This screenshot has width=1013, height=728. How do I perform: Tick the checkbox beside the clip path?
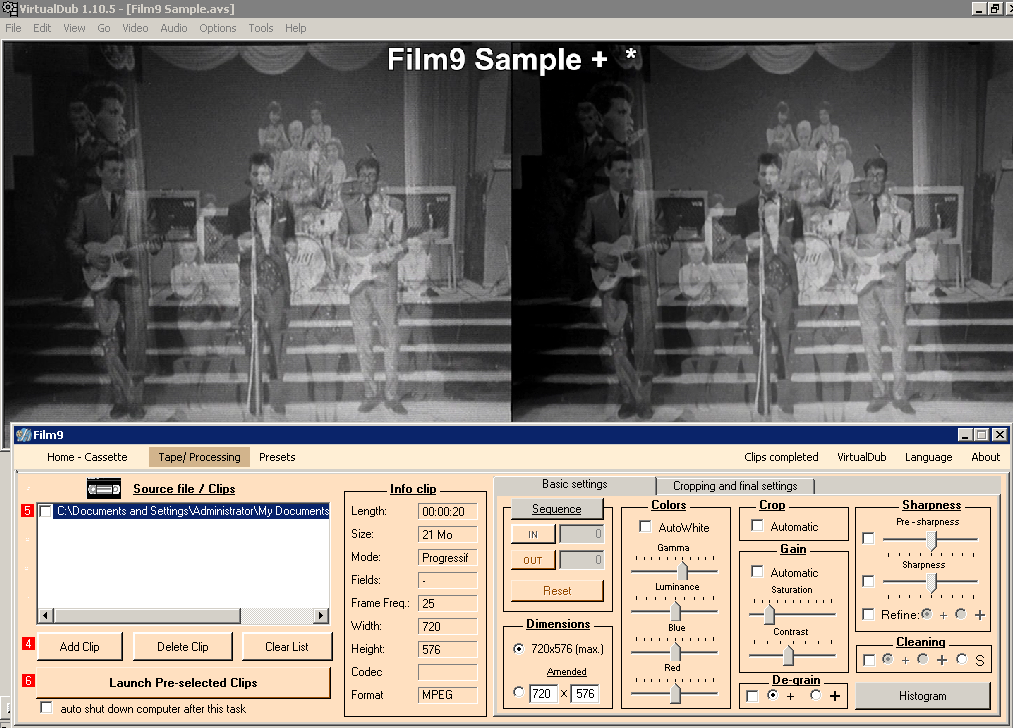[x=46, y=511]
